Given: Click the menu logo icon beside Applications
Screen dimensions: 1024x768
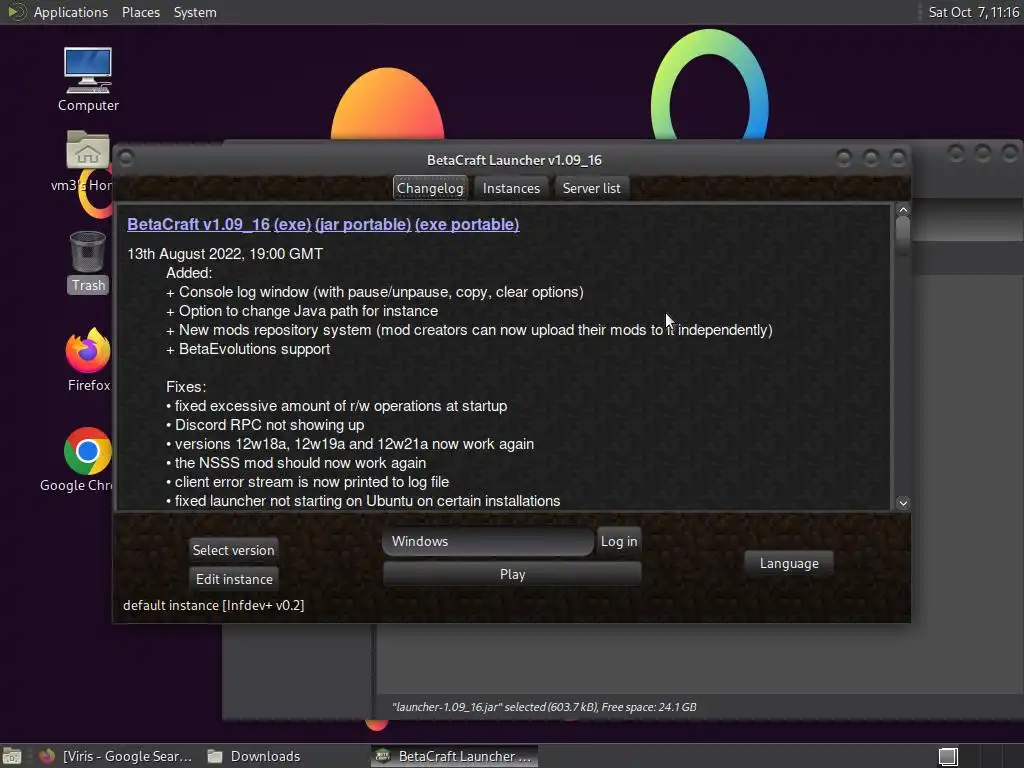Looking at the screenshot, I should 16,12.
